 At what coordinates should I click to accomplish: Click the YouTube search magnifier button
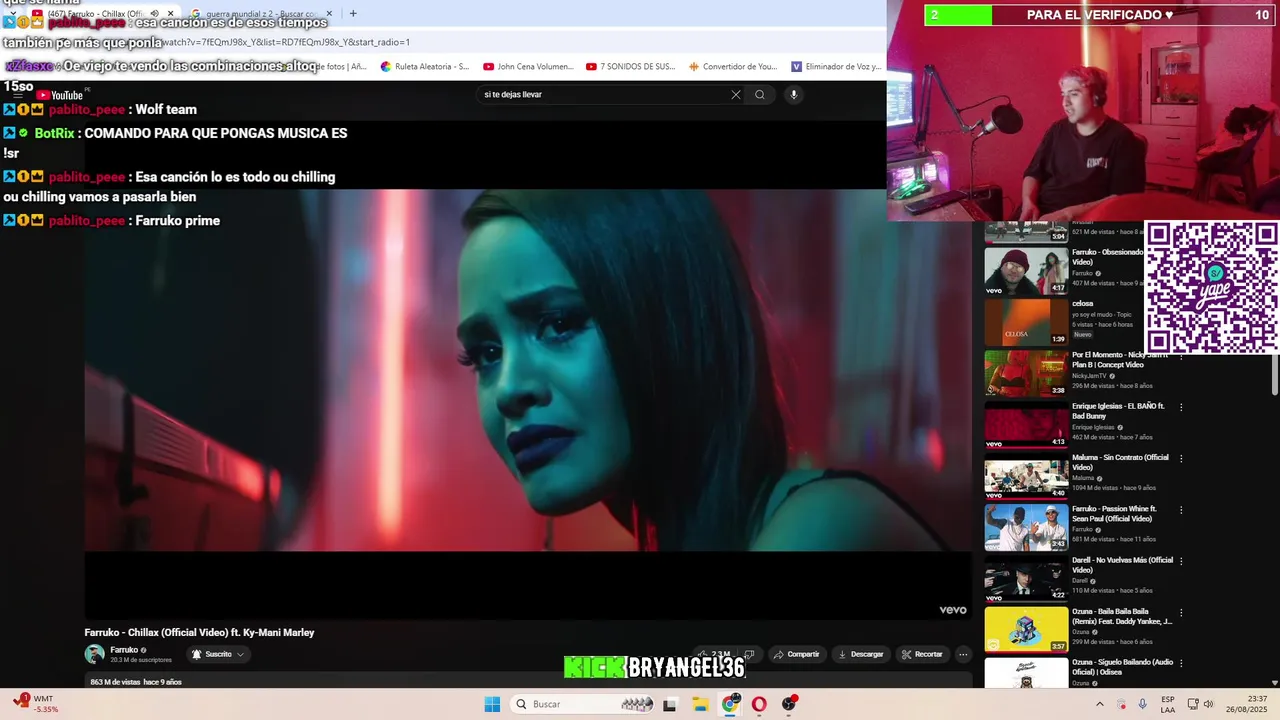760,95
